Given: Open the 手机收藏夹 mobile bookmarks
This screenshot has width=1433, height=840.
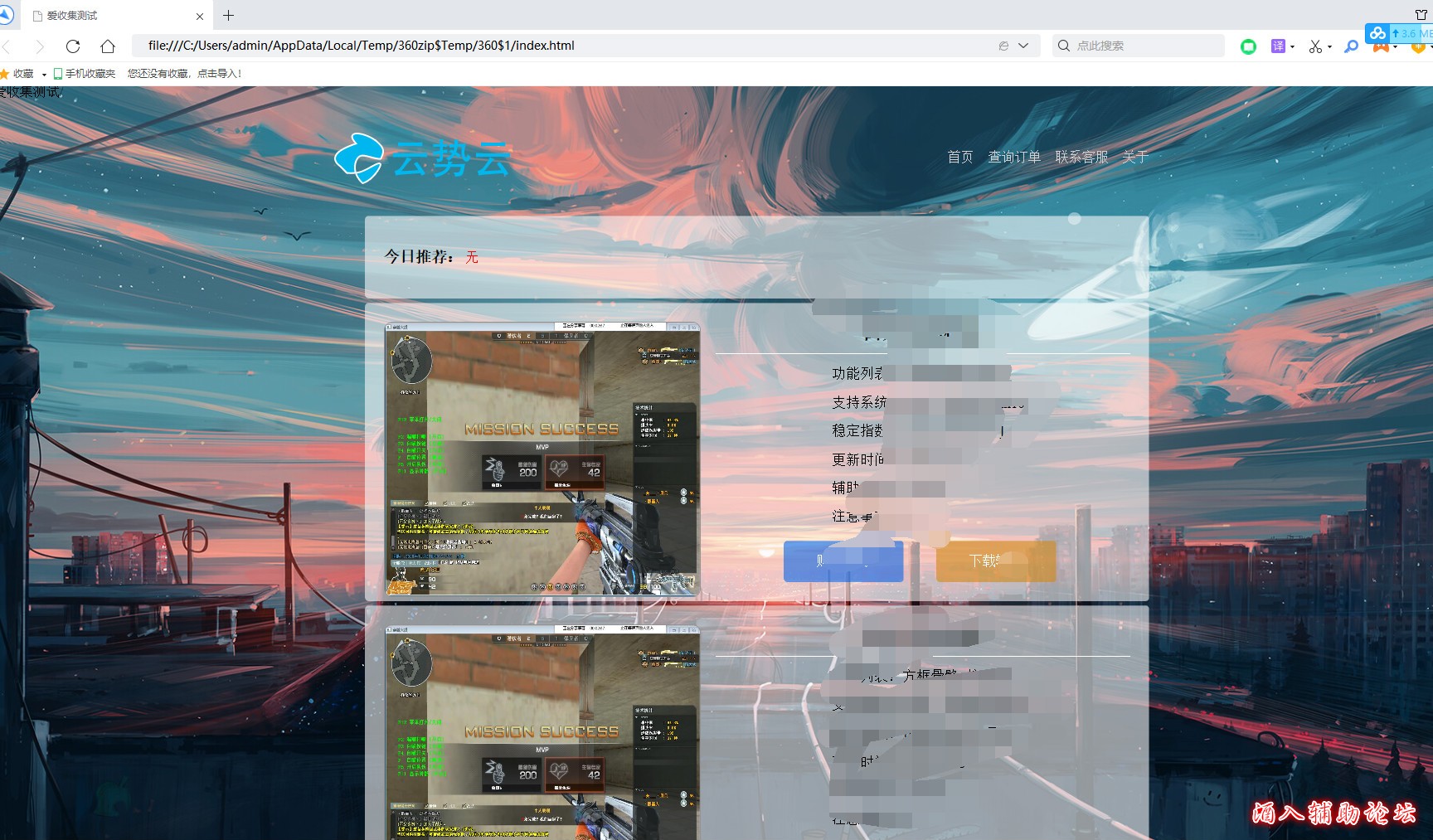Looking at the screenshot, I should pos(85,74).
